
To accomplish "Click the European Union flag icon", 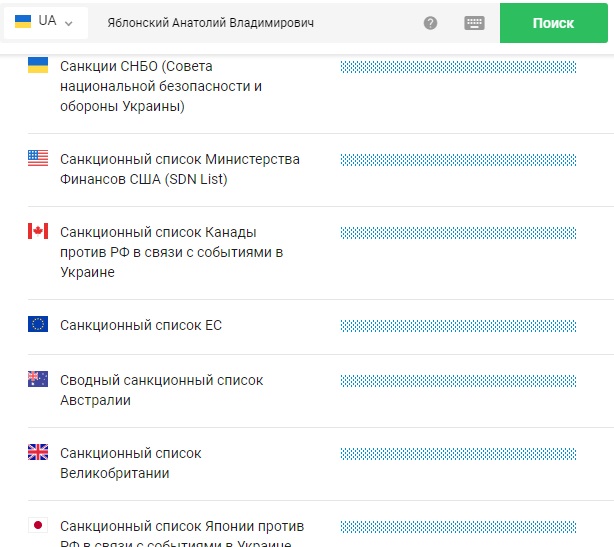I will [x=38, y=324].
